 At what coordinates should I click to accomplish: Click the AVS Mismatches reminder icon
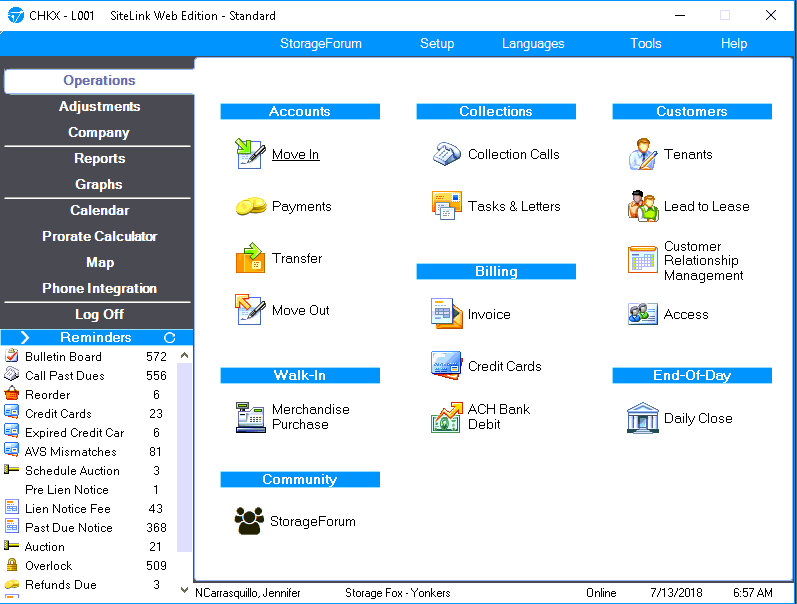click(x=11, y=450)
